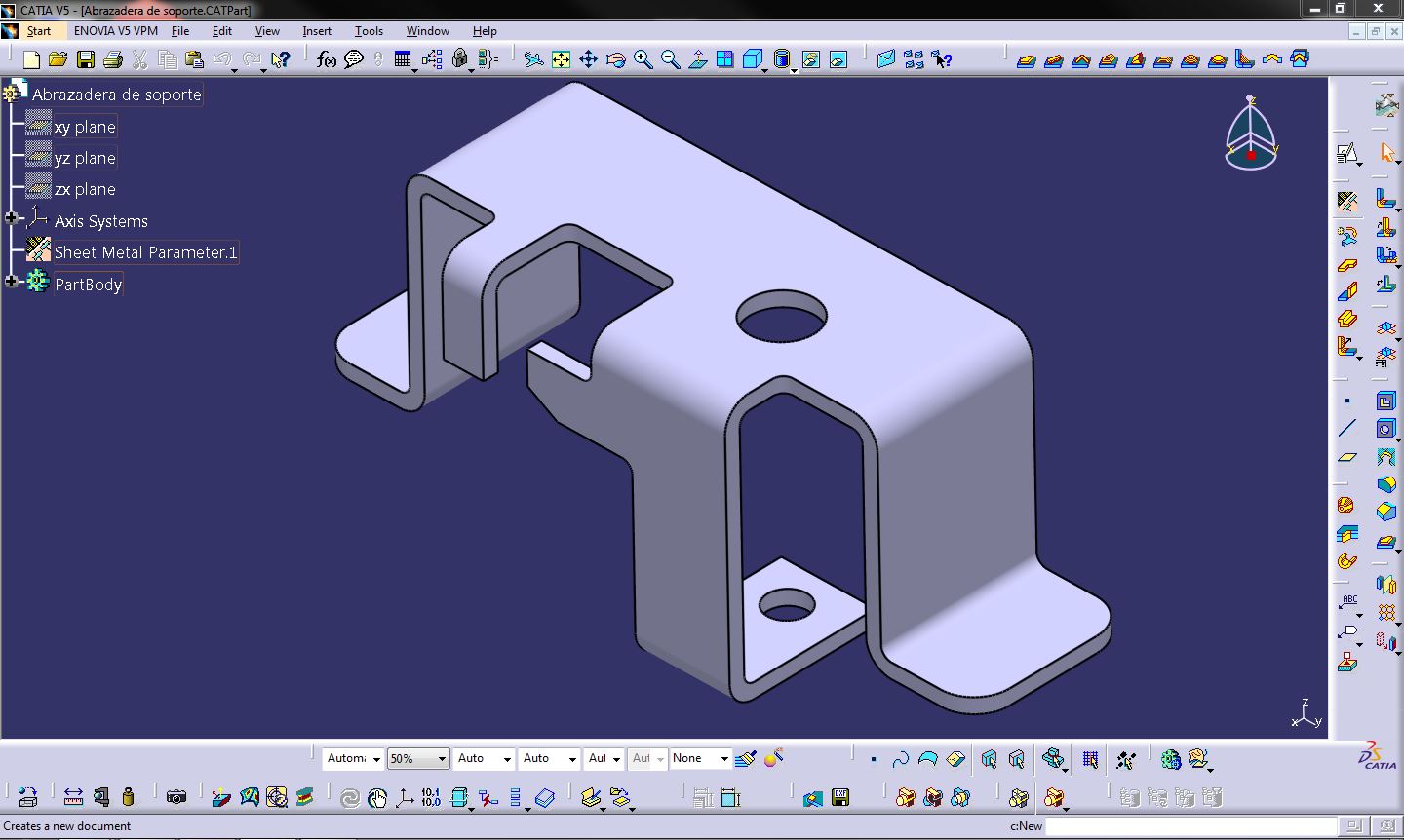
Task: Fit All In view icon
Action: click(561, 60)
